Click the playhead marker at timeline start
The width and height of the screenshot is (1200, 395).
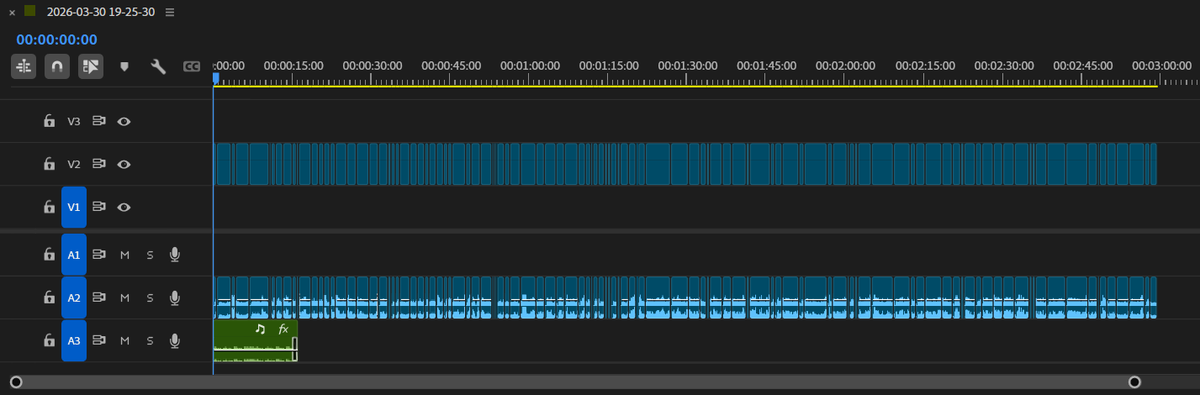point(215,78)
